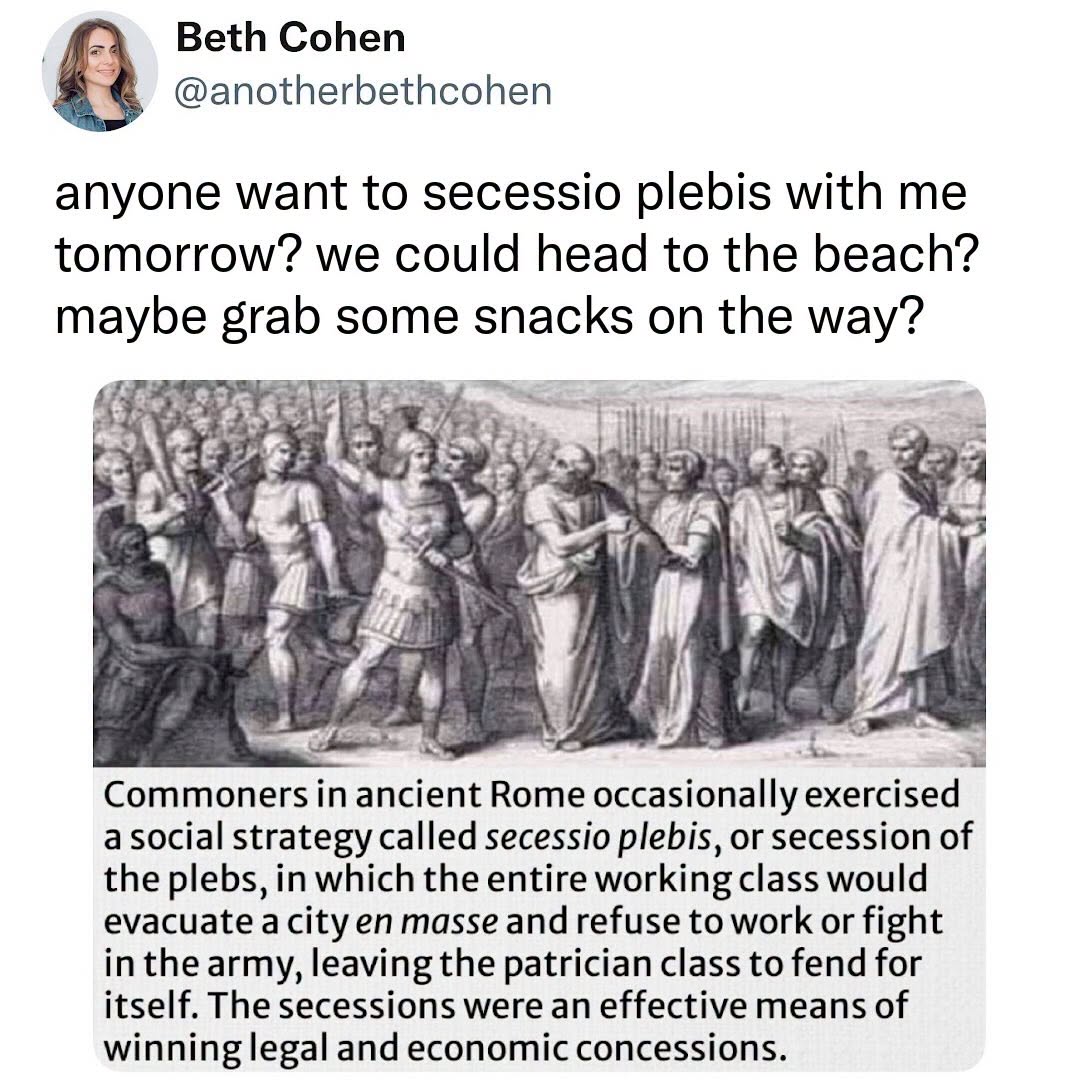
Task: Open Beth Cohen's profile avatar
Action: pos(99,72)
